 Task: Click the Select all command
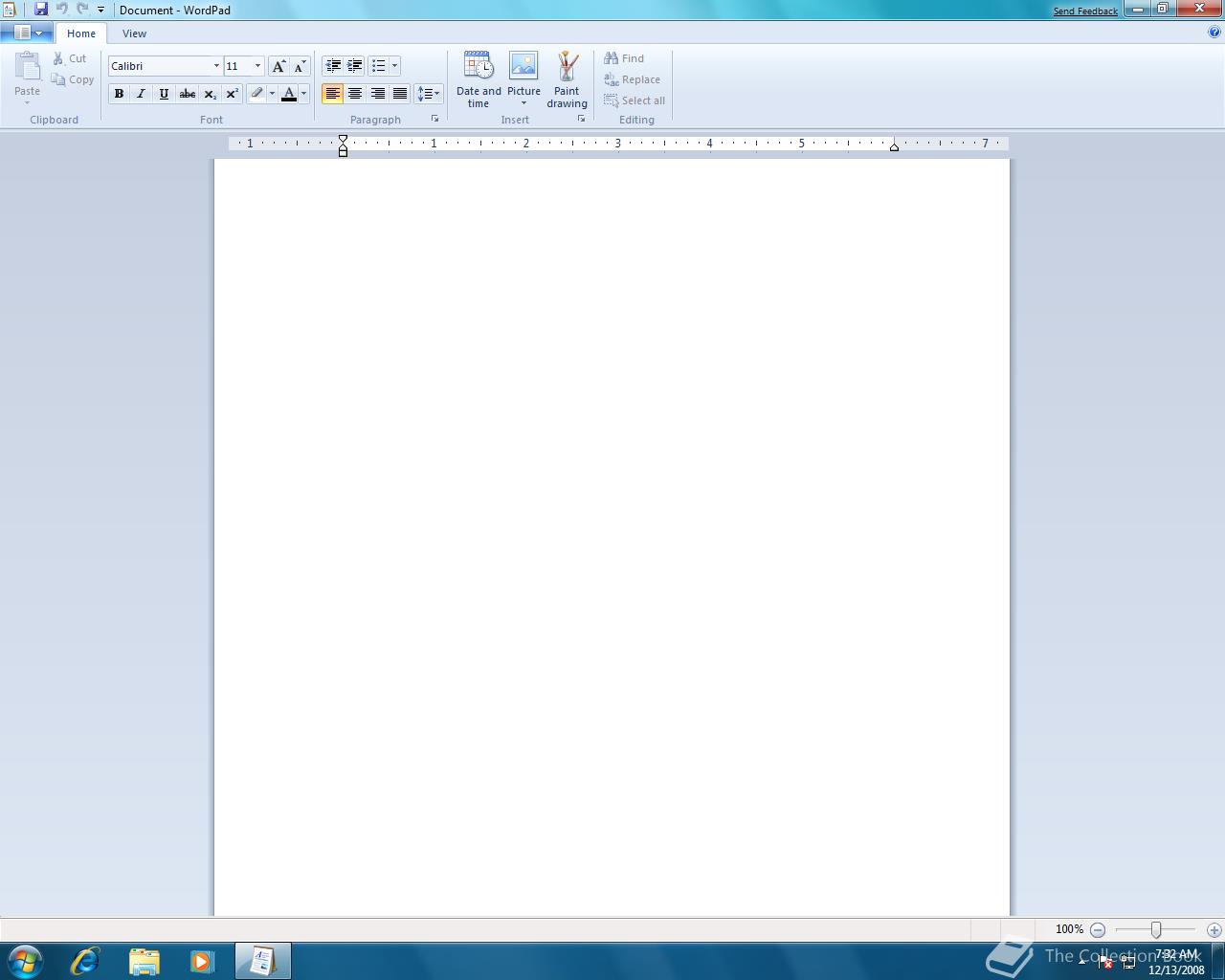pyautogui.click(x=635, y=100)
